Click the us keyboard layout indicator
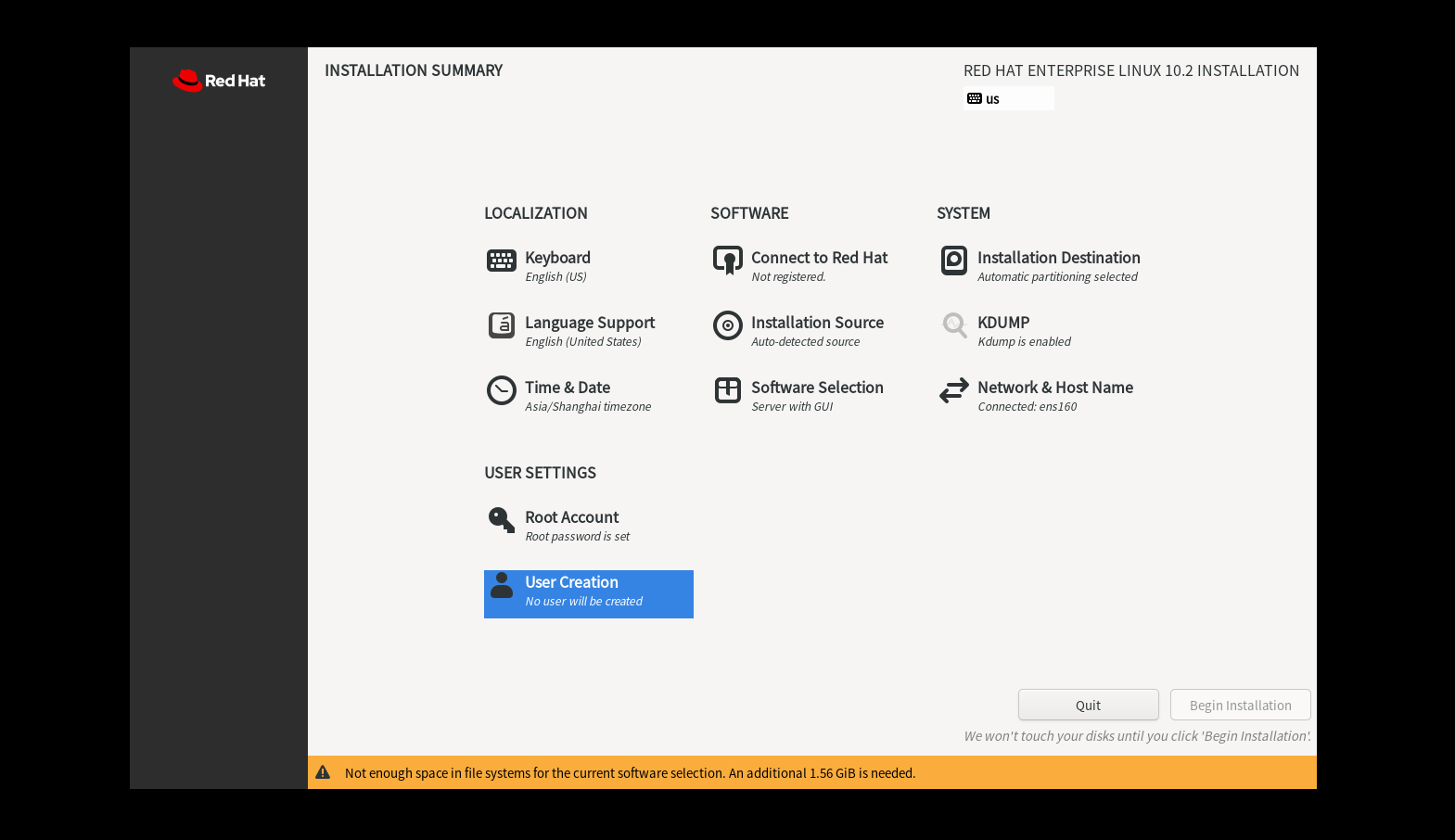The image size is (1455, 840). point(1008,98)
